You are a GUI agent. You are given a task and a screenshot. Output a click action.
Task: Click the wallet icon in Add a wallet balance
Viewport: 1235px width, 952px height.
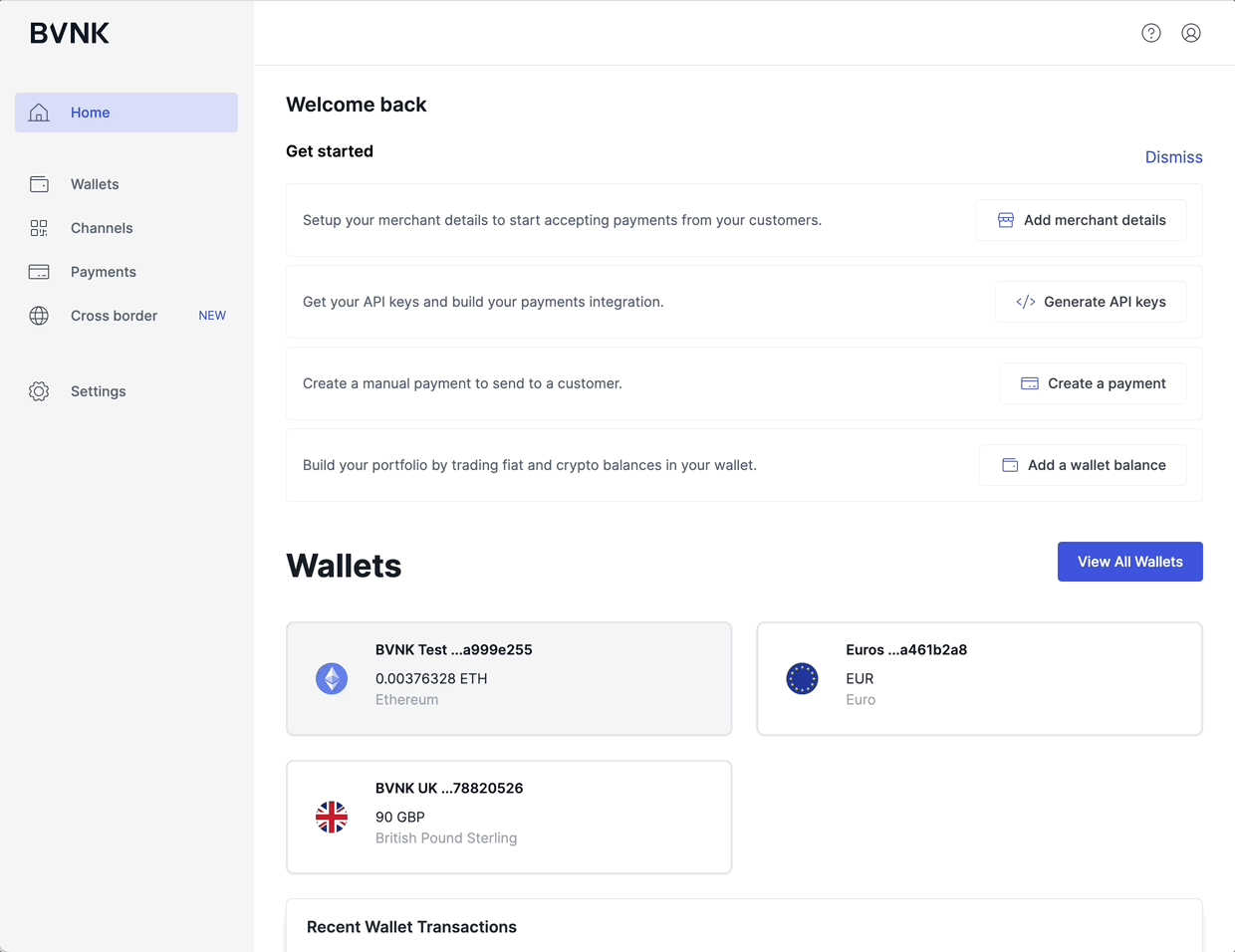[1010, 465]
